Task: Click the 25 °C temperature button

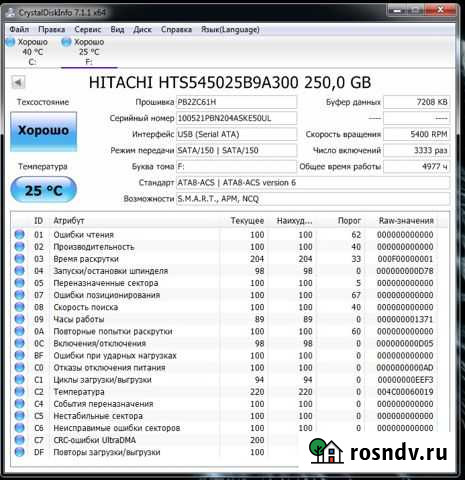Action: click(44, 190)
